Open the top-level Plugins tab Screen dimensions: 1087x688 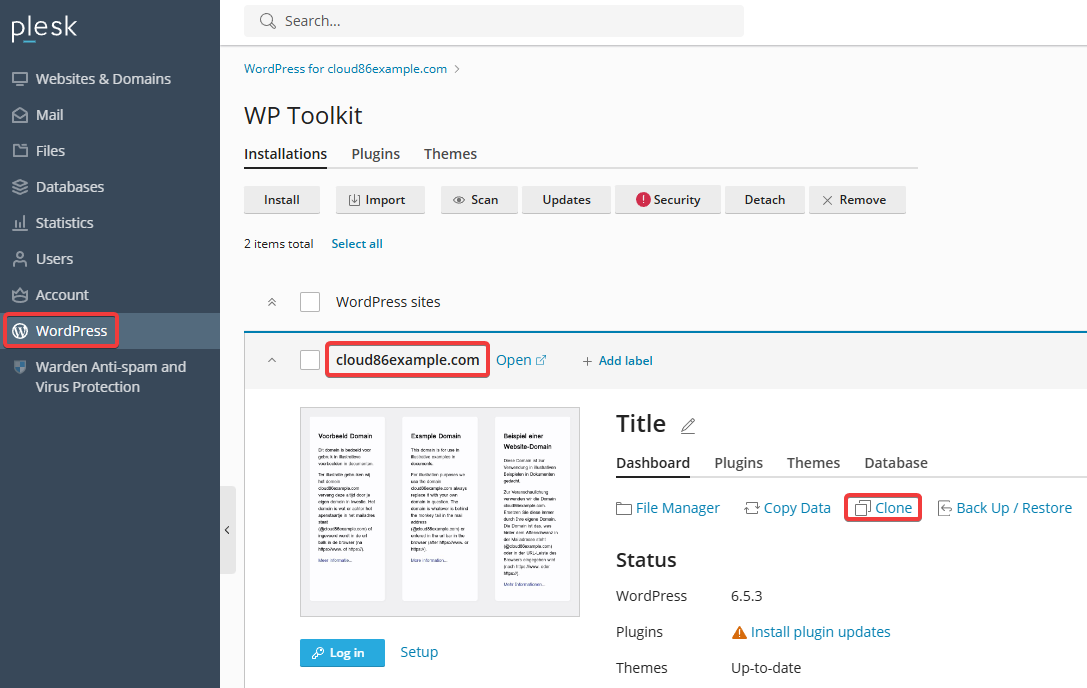[x=376, y=154]
